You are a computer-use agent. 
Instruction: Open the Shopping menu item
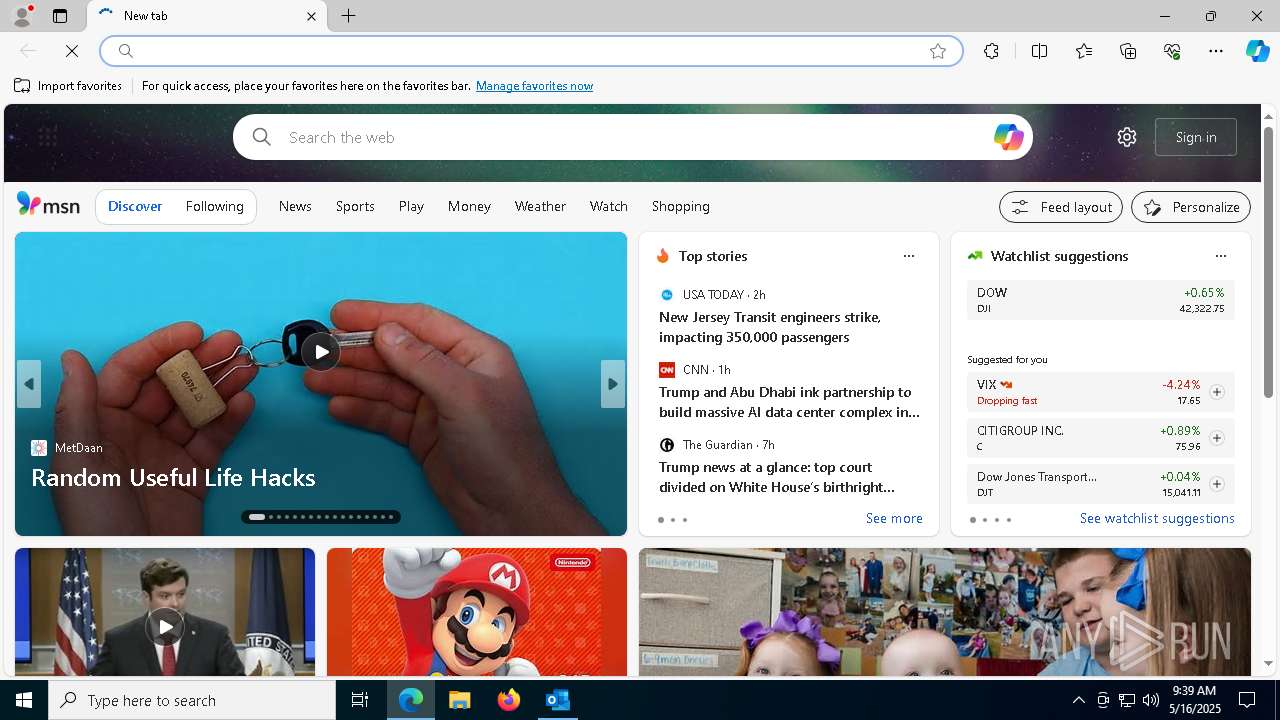tap(680, 206)
